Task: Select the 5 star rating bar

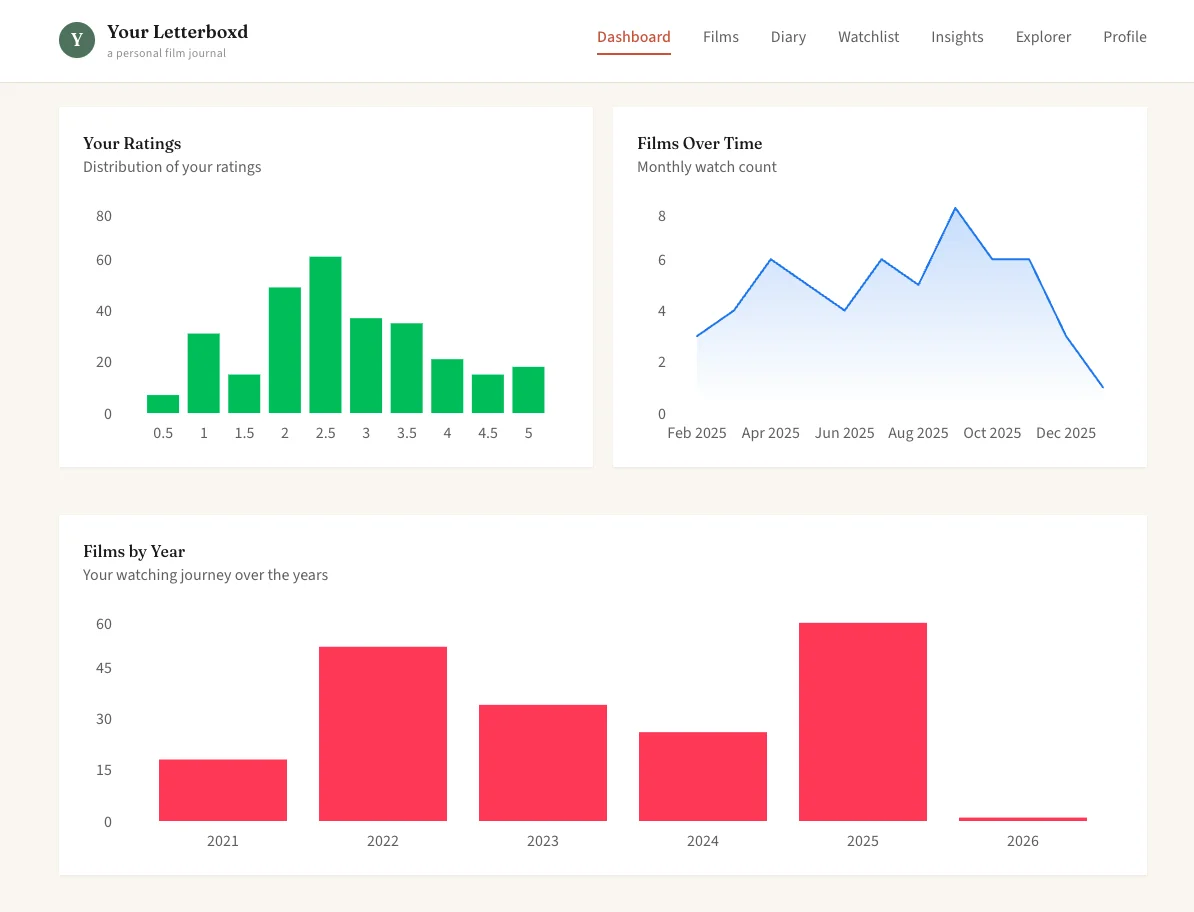Action: (x=528, y=390)
